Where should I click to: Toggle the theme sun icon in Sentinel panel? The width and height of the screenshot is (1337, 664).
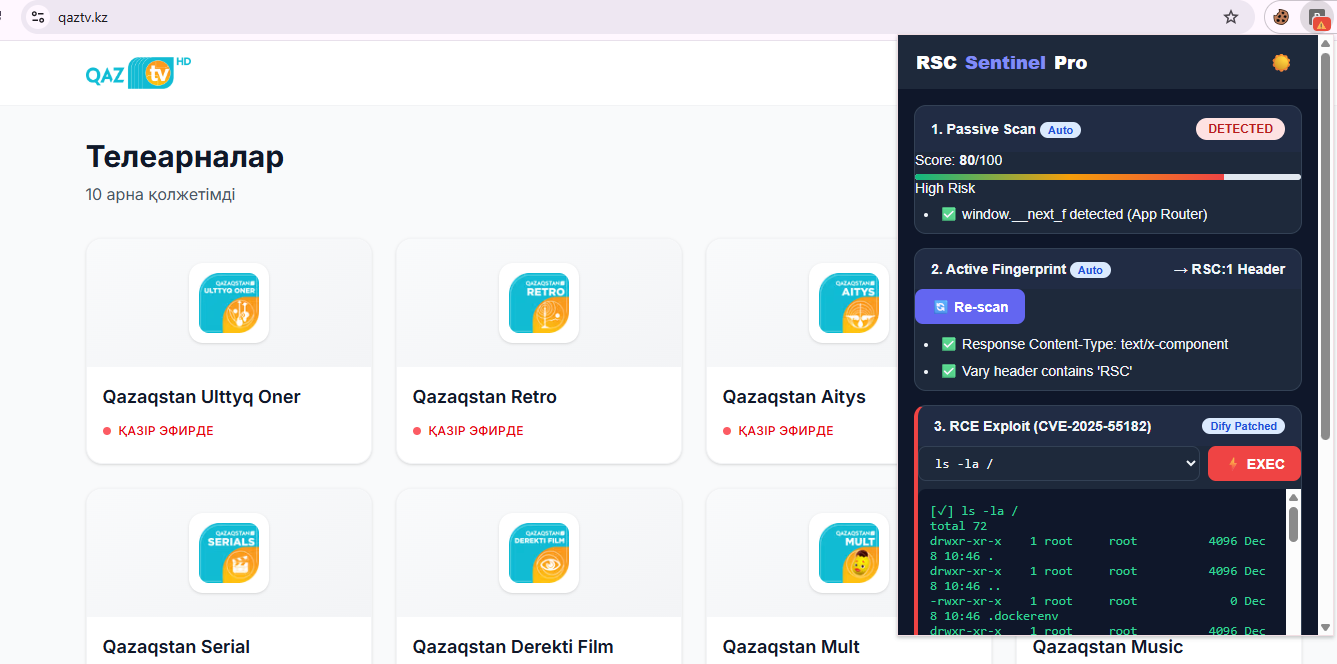pos(1281,63)
